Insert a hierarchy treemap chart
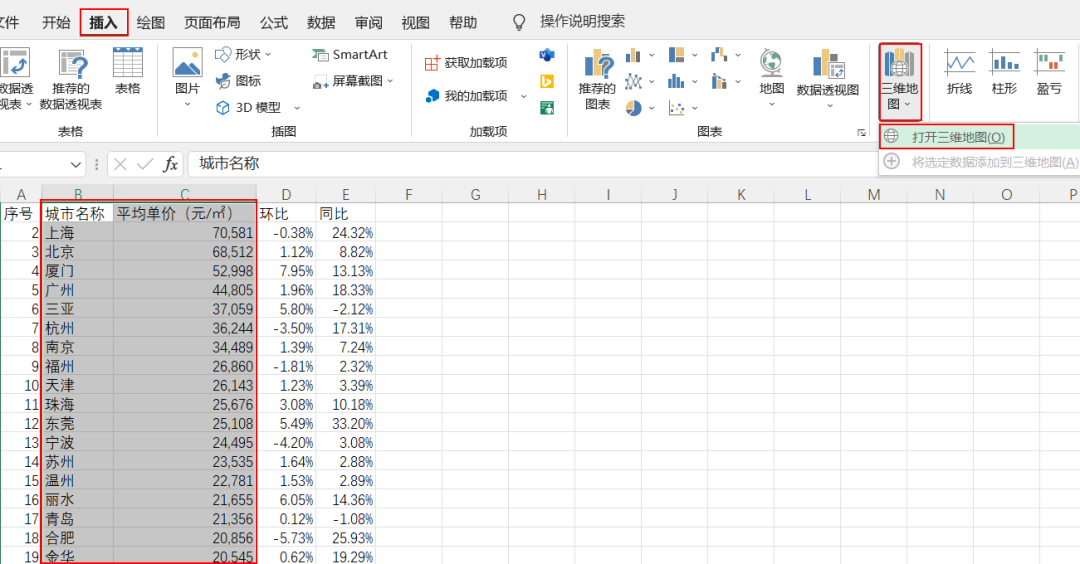Screen dimensions: 1080x564 pos(676,55)
